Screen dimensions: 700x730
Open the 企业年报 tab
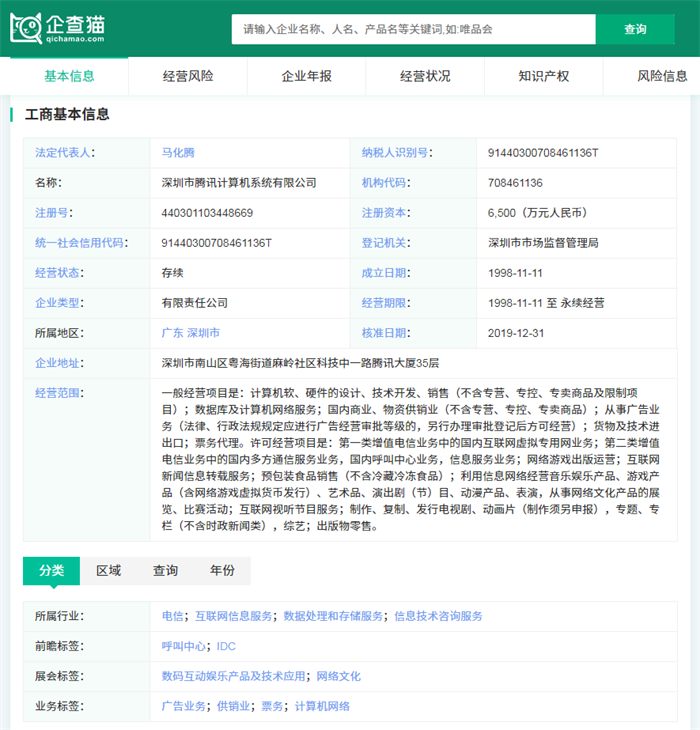click(306, 76)
